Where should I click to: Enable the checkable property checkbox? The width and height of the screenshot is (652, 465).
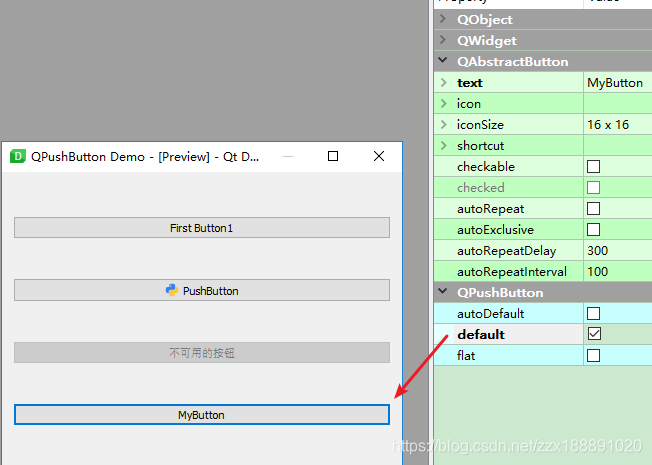(593, 166)
